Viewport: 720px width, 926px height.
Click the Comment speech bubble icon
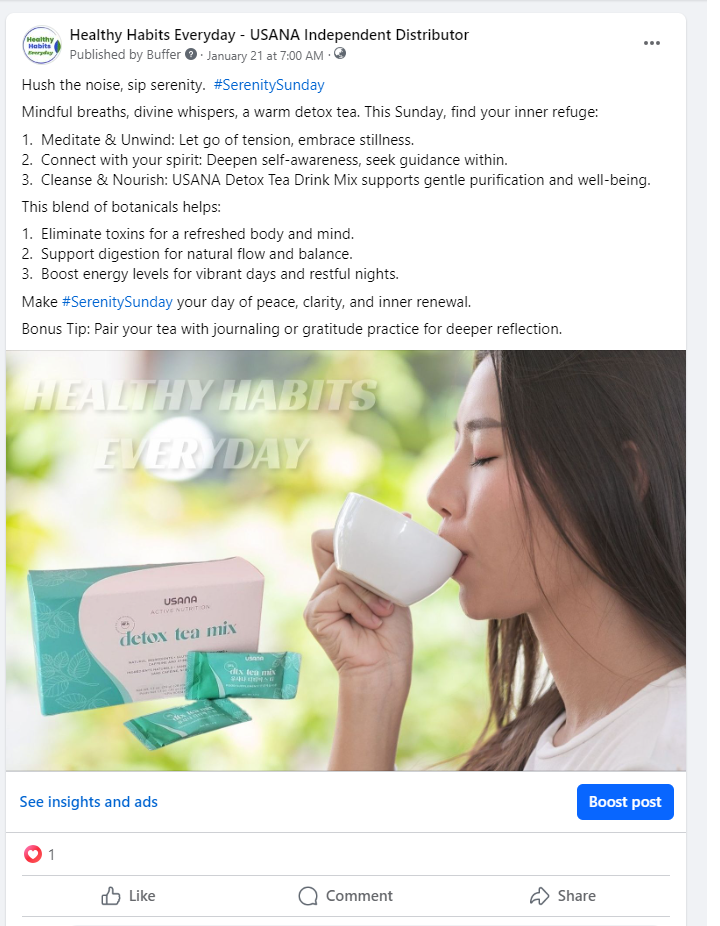coord(308,896)
